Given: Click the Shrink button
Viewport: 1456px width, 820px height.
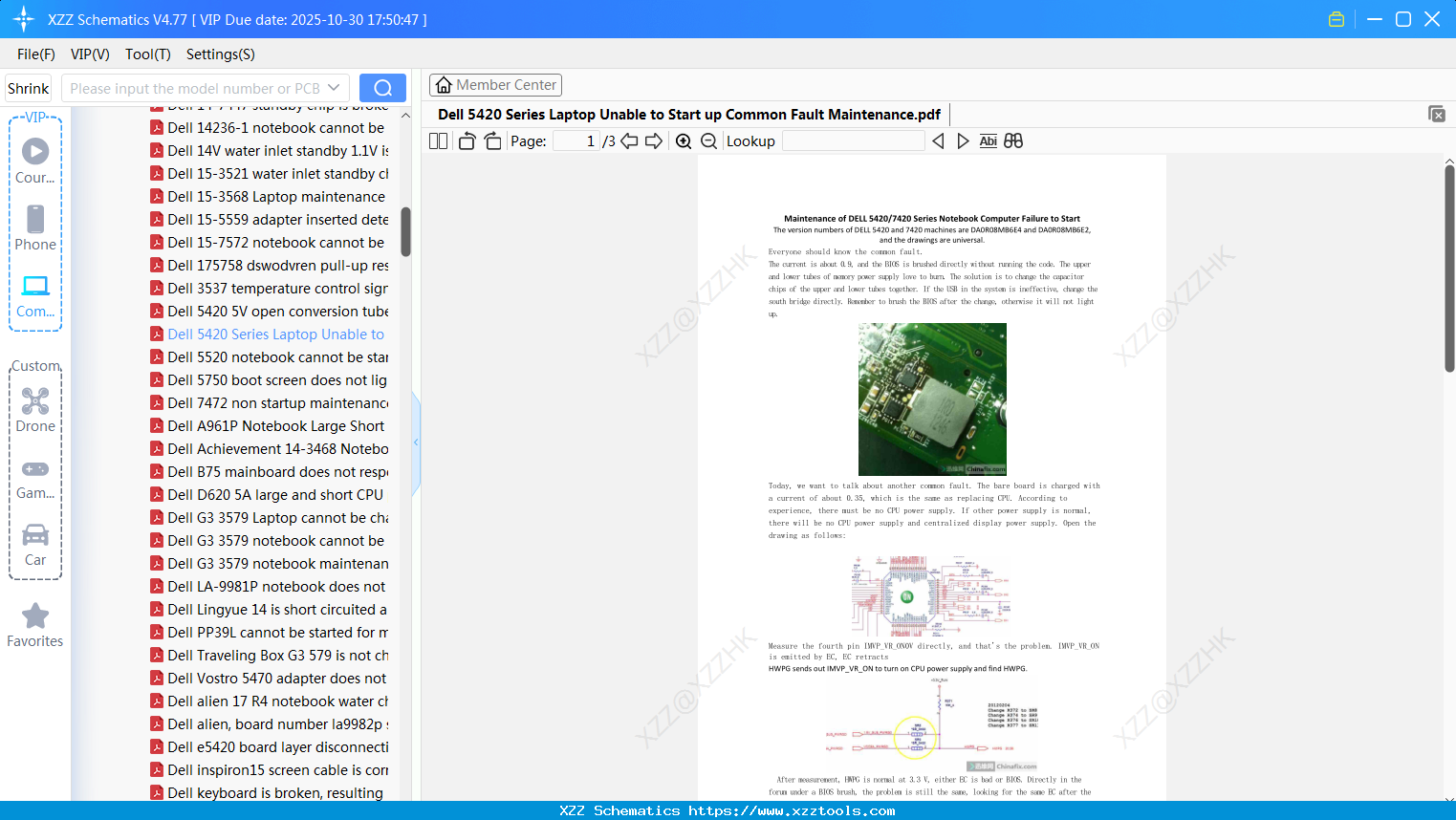Looking at the screenshot, I should [29, 88].
